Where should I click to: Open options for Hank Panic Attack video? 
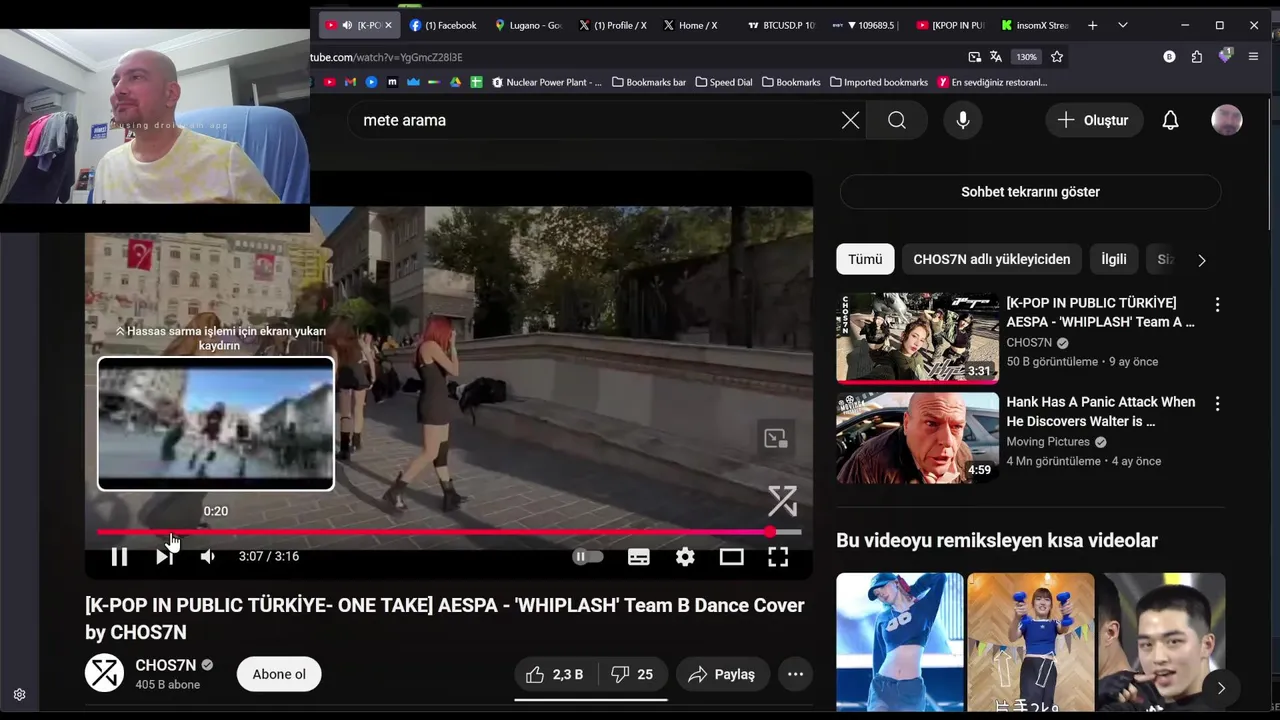[x=1217, y=404]
